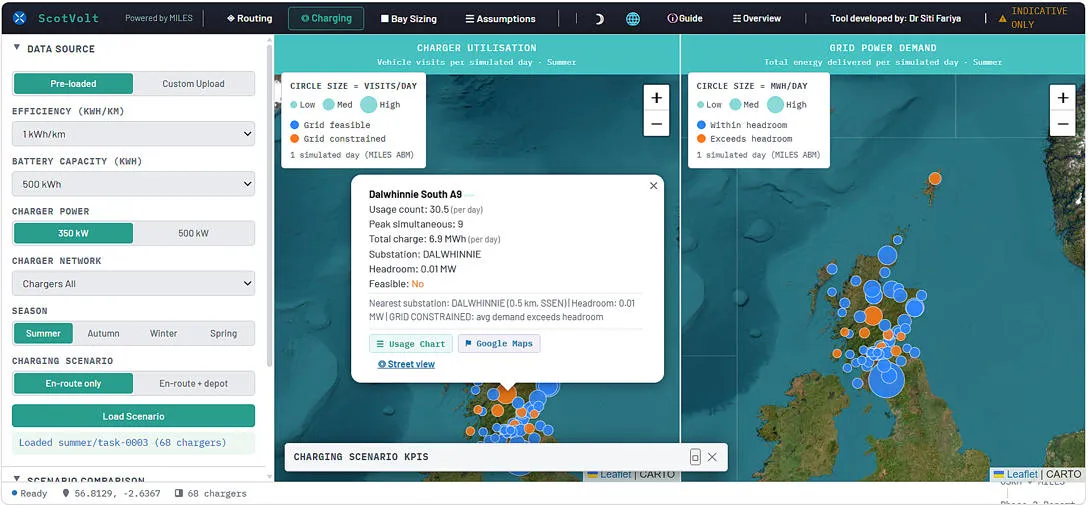The image size is (1088, 505).
Task: Open the Guide
Action: 684,19
